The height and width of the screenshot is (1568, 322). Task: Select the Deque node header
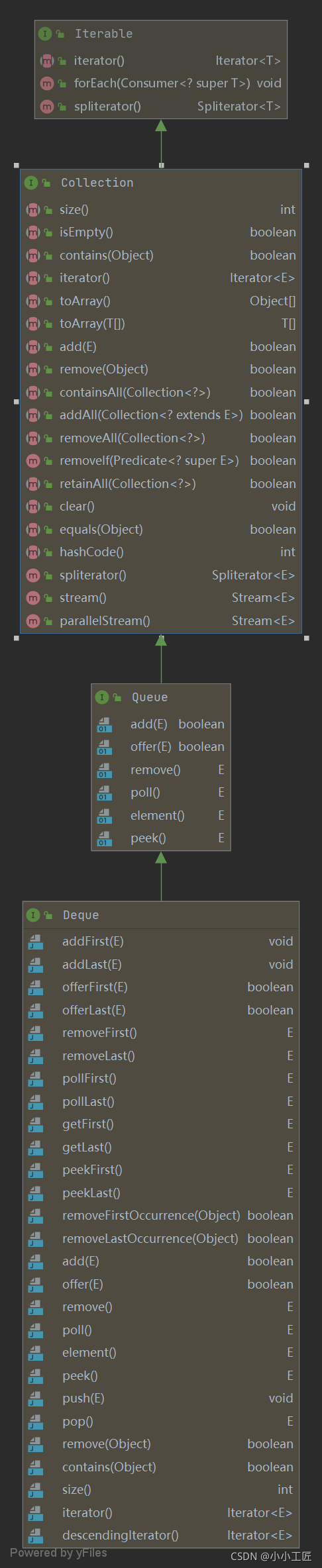pyautogui.click(x=161, y=915)
